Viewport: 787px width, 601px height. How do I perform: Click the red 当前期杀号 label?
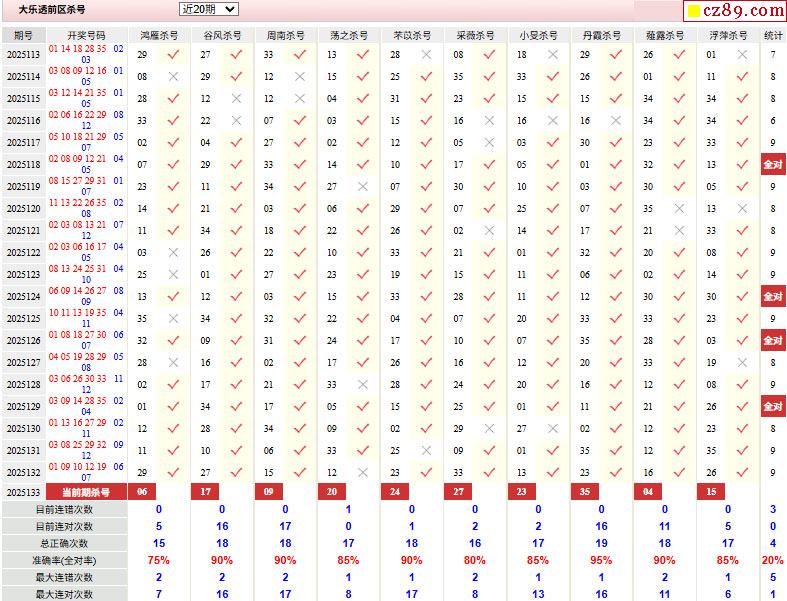(86, 492)
